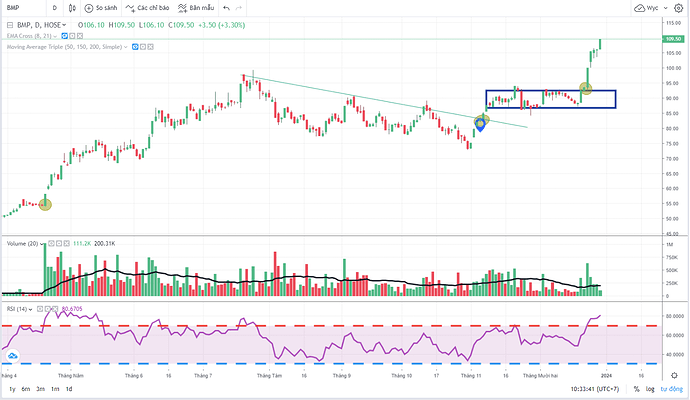Expand dropdown arrow next to Wyc layout

coord(665,8)
